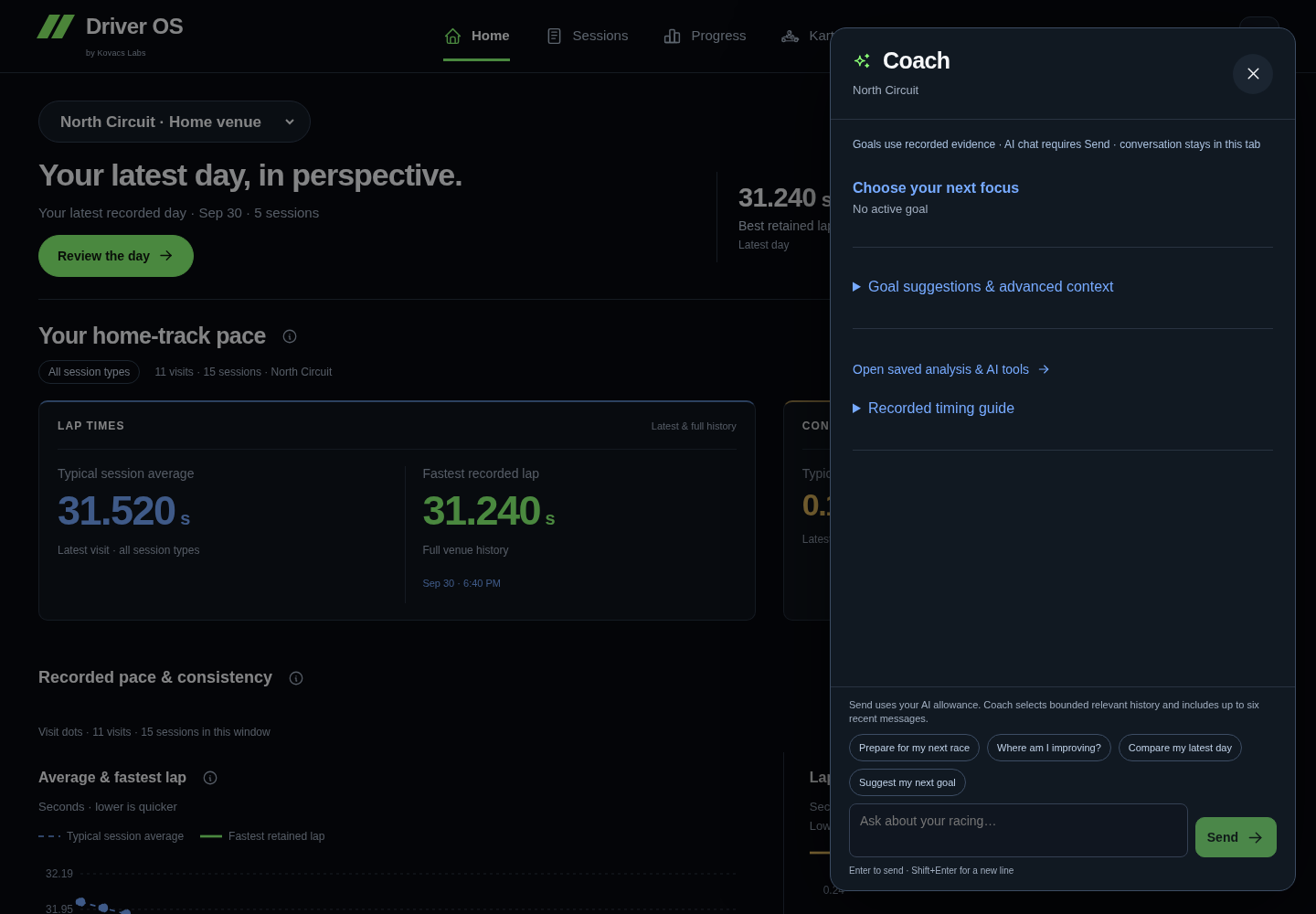Click the All session types filter chip
Viewport: 1316px width, 914px height.
89,372
